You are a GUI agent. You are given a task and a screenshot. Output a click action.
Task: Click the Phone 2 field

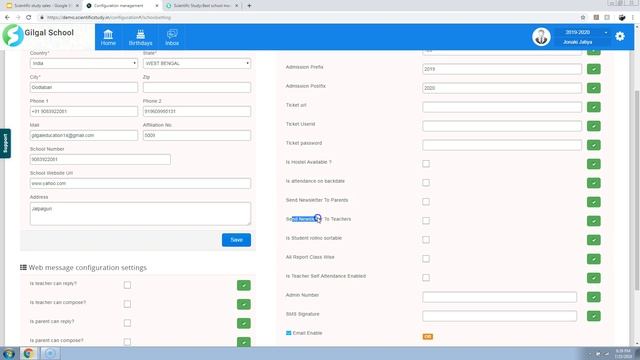(x=197, y=111)
